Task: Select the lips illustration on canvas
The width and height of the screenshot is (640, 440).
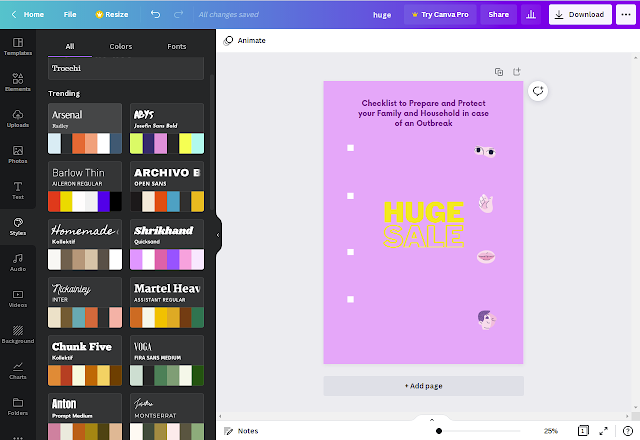Action: [x=486, y=256]
